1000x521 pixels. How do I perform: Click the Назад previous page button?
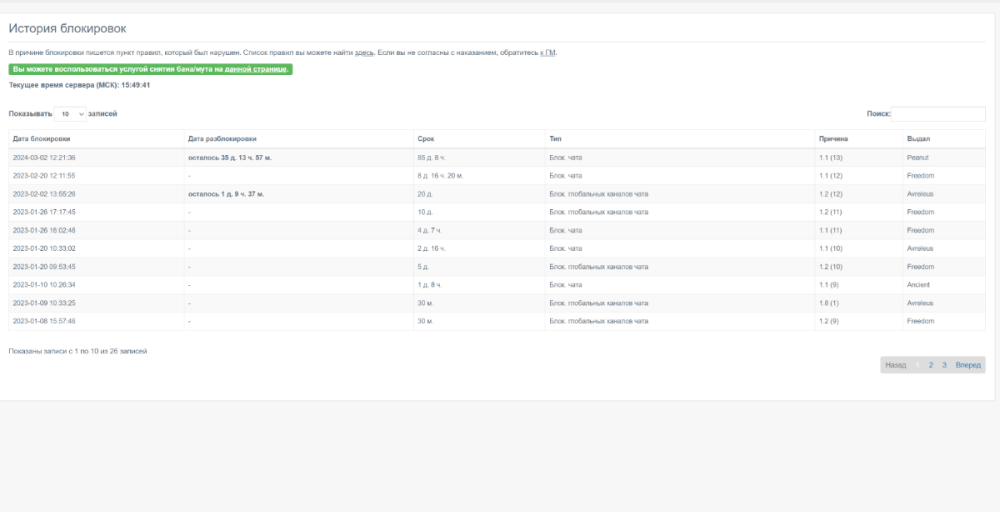click(896, 365)
